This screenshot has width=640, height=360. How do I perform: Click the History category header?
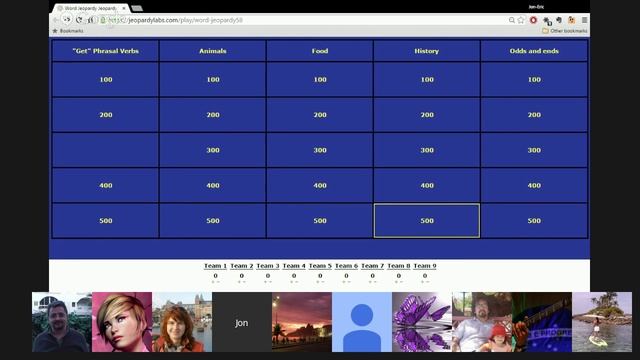coord(427,51)
